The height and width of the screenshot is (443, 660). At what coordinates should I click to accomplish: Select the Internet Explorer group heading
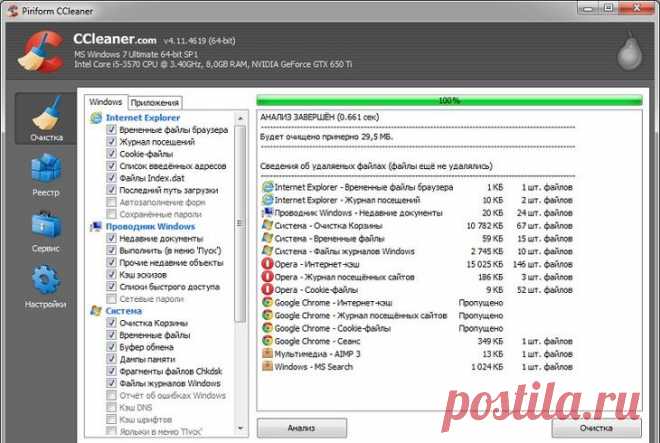(x=143, y=118)
